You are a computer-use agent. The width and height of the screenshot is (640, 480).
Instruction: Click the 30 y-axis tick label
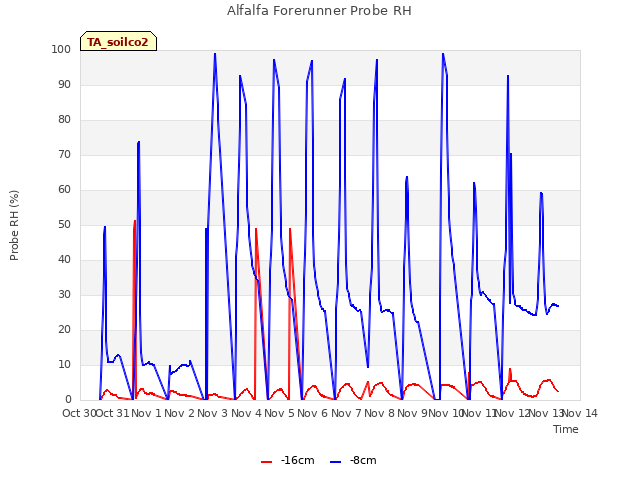pos(64,294)
